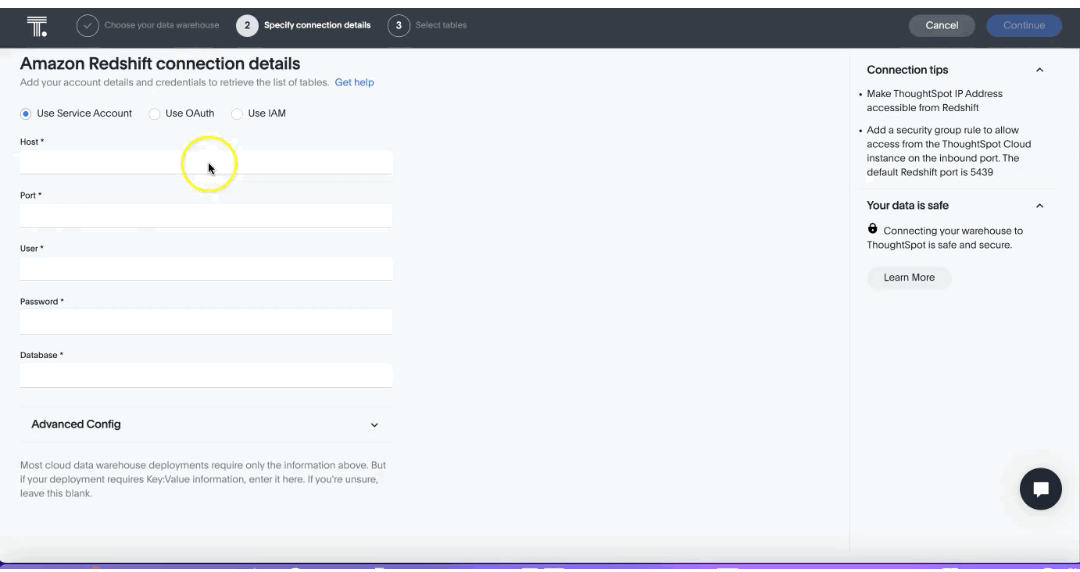Select Use OAuth radio button

(x=154, y=114)
